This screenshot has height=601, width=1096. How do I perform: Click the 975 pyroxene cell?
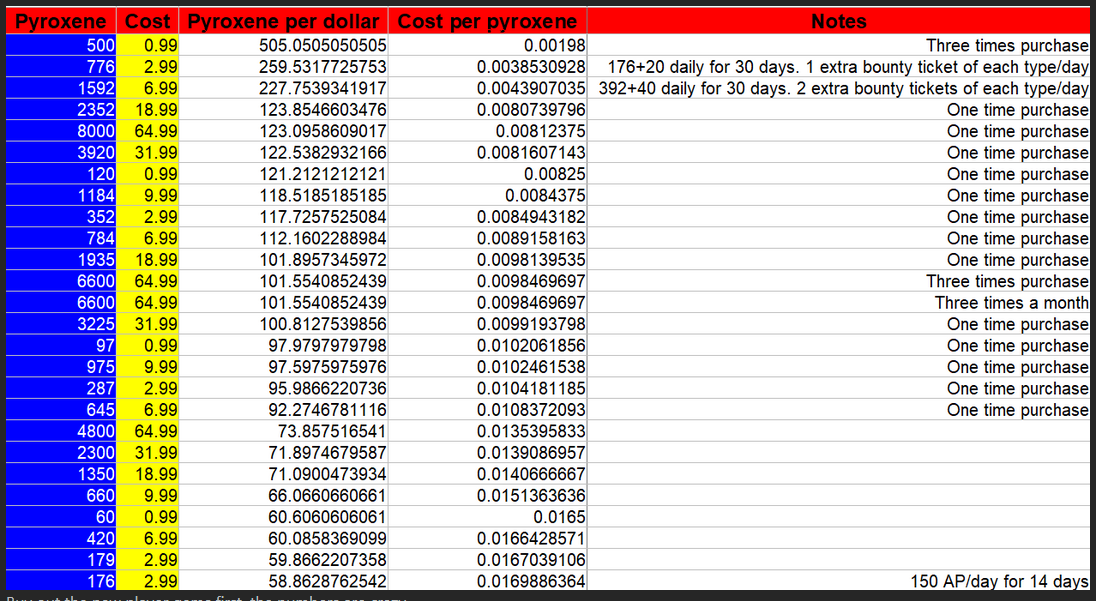click(61, 367)
